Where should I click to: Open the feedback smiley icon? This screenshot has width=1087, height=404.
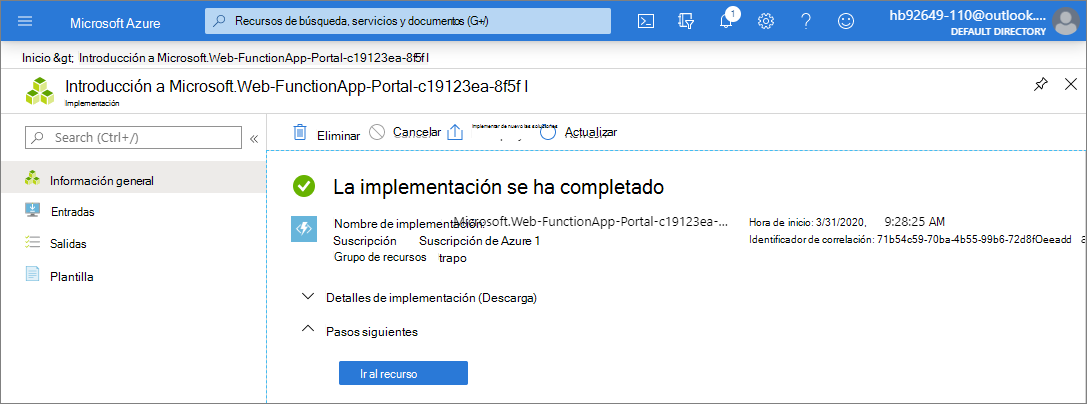click(x=846, y=21)
